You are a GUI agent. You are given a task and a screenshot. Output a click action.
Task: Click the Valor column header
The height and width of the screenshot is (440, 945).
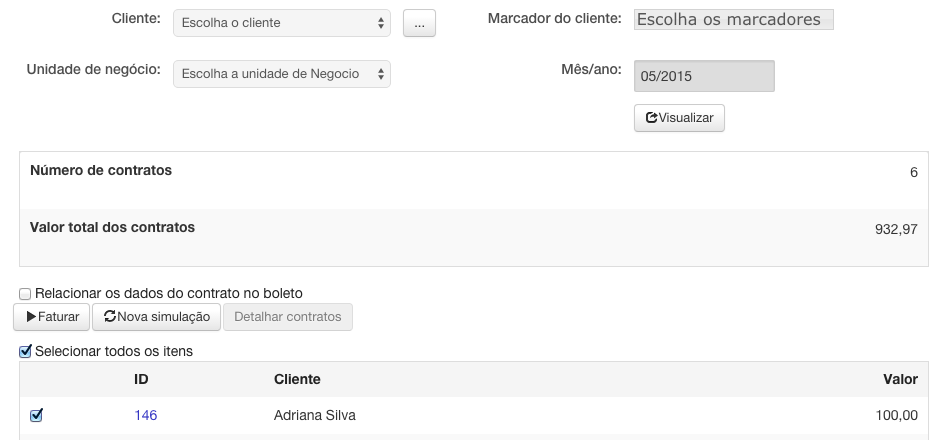[x=900, y=379]
